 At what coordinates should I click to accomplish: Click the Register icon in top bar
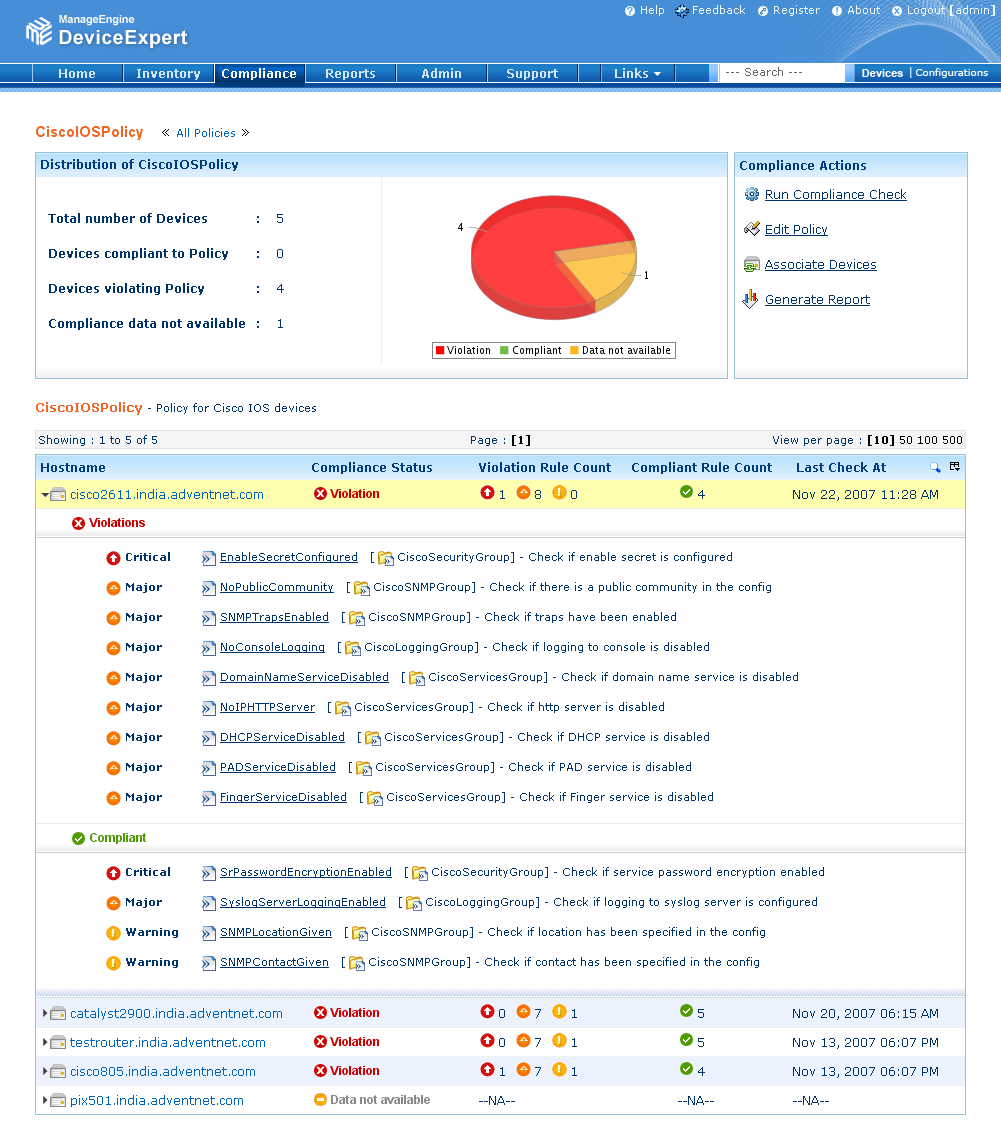[x=763, y=11]
